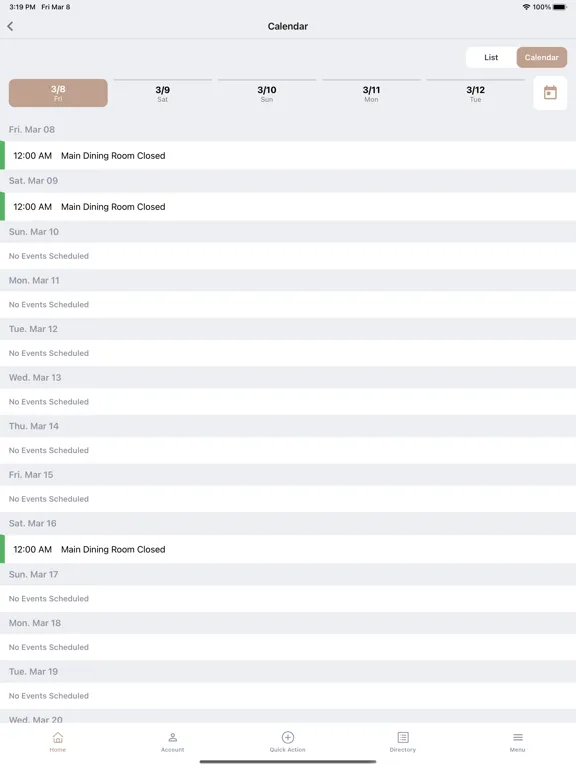The image size is (576, 768).
Task: Tap the 3:19 PM status bar time
Action: pyautogui.click(x=22, y=7)
